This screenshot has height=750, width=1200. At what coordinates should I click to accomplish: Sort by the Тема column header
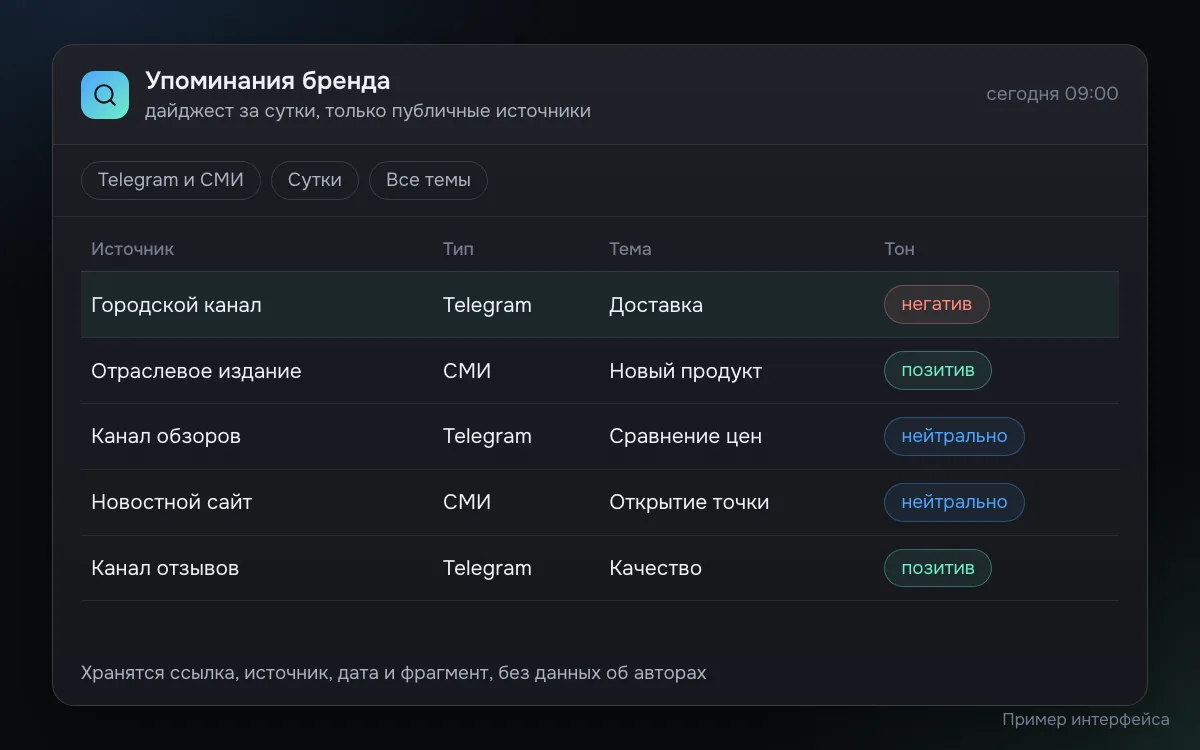630,249
